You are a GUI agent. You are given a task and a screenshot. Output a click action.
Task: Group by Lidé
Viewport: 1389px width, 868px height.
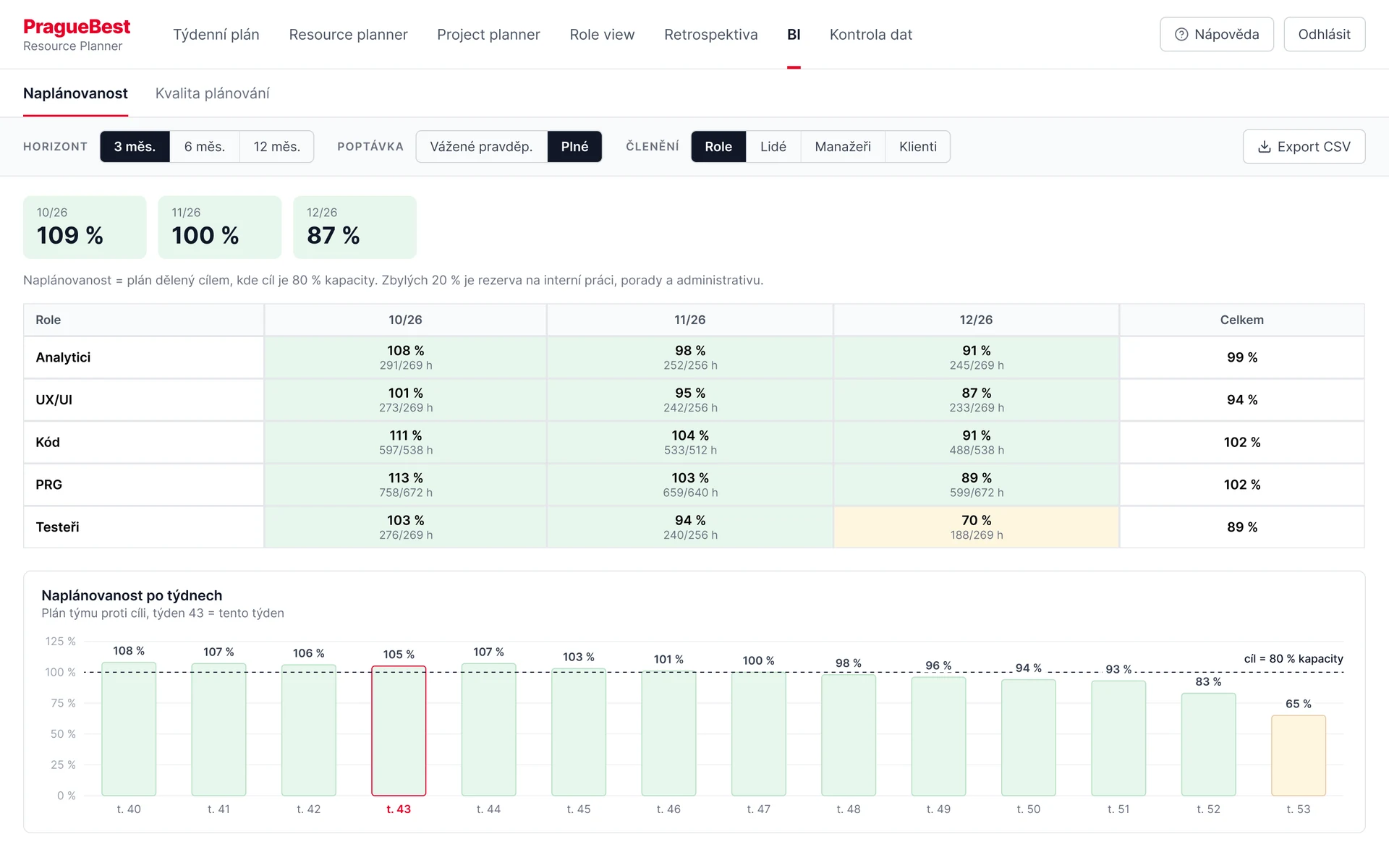pos(773,147)
